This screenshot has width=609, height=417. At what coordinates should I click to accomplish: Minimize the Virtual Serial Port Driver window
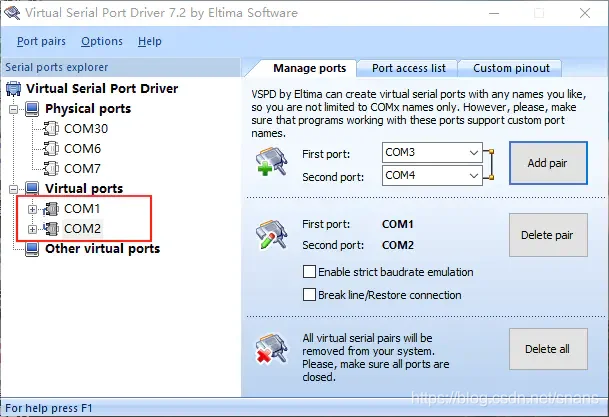coord(494,13)
